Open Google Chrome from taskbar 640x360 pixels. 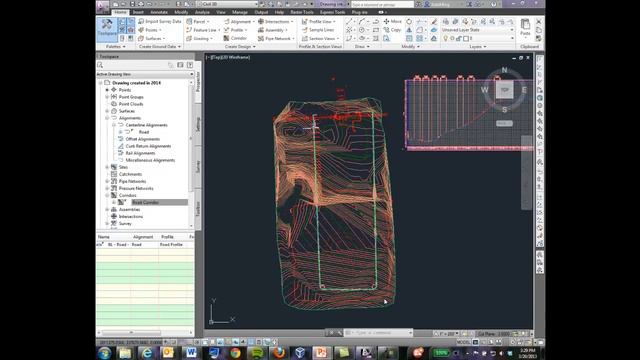pos(235,353)
